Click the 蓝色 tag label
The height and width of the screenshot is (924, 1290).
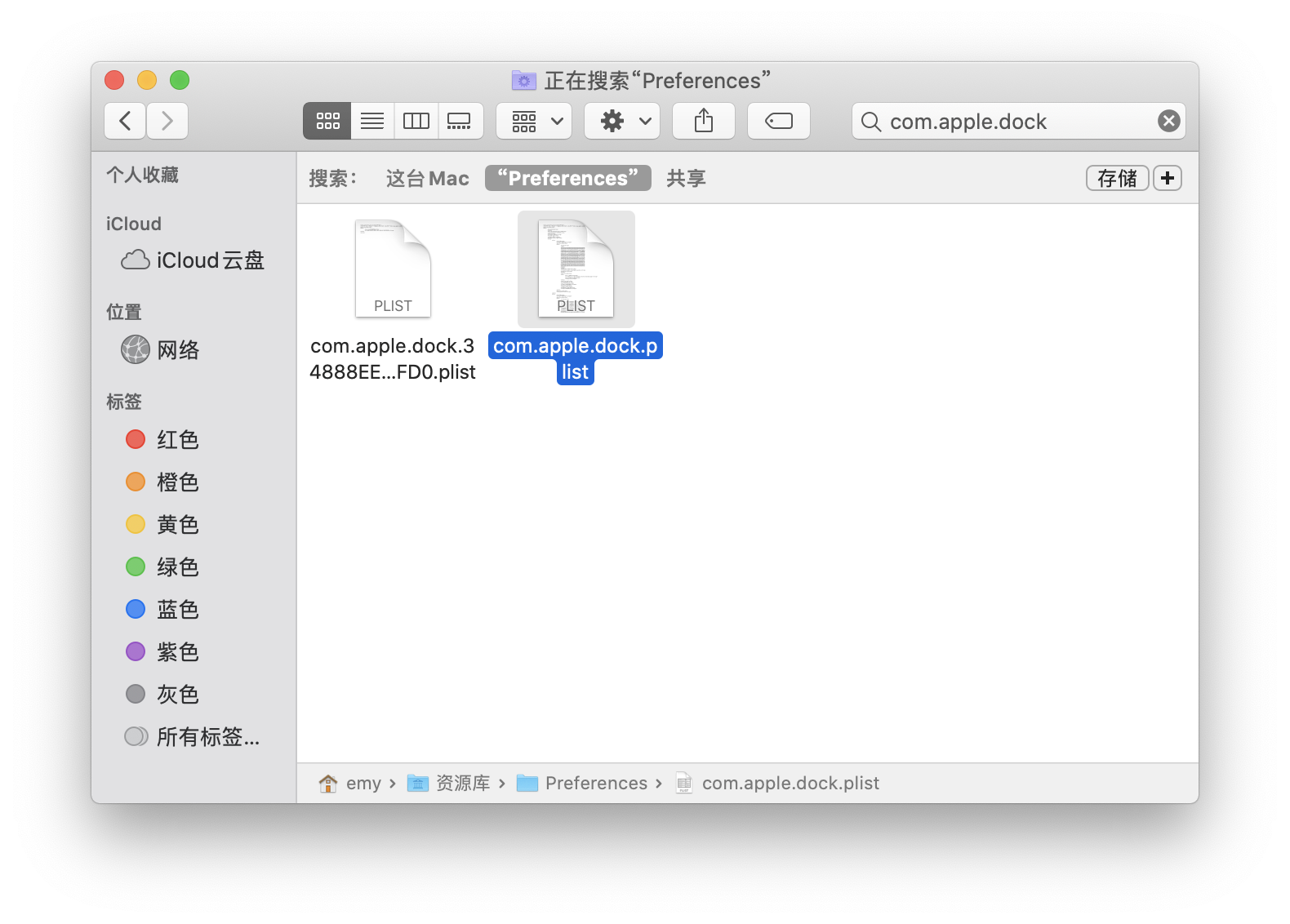point(178,610)
